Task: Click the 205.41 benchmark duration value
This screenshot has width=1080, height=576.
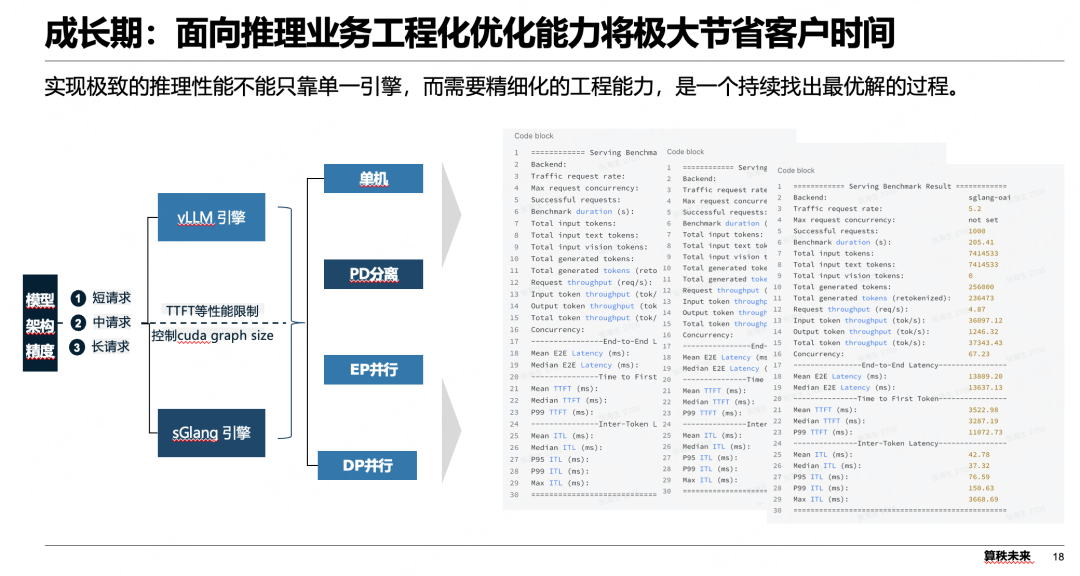Action: (x=981, y=242)
